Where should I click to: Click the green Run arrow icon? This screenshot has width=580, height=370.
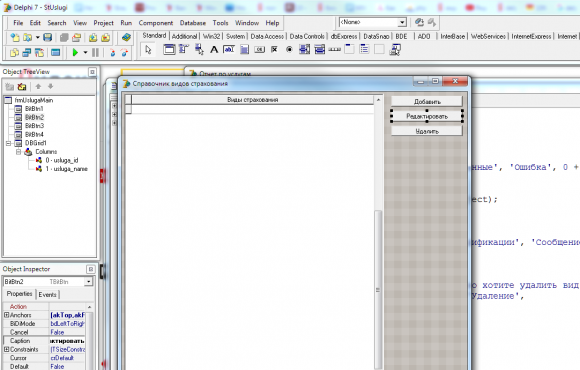click(75, 53)
